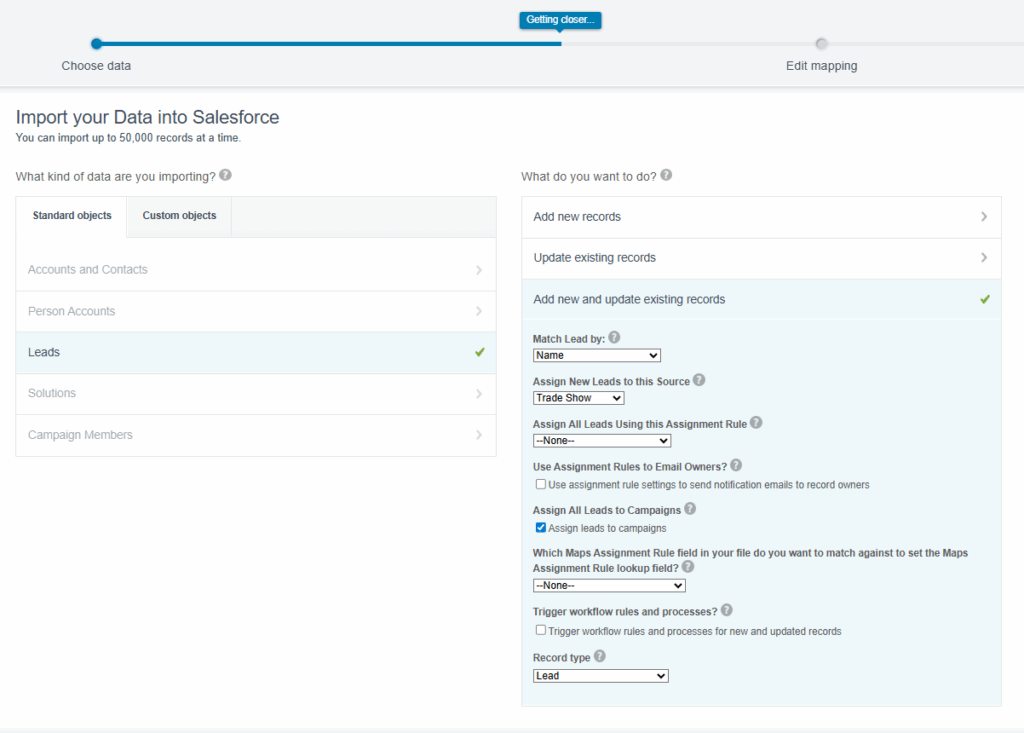Screen dimensions: 1024x733
Task: Click the help icon next to Record type
Action: point(598,656)
